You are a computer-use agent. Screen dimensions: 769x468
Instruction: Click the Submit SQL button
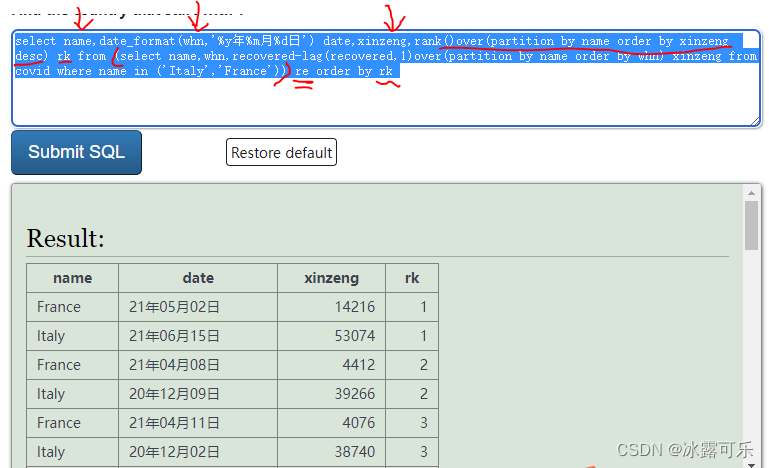point(77,152)
